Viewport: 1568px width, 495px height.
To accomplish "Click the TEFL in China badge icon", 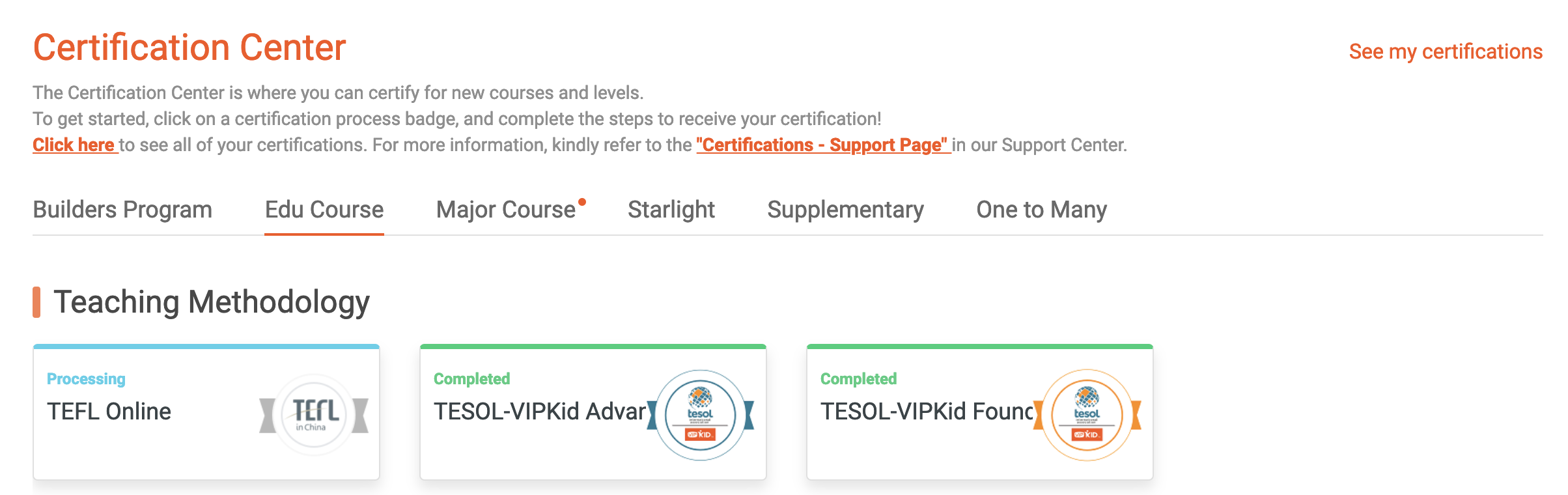I will coord(314,414).
